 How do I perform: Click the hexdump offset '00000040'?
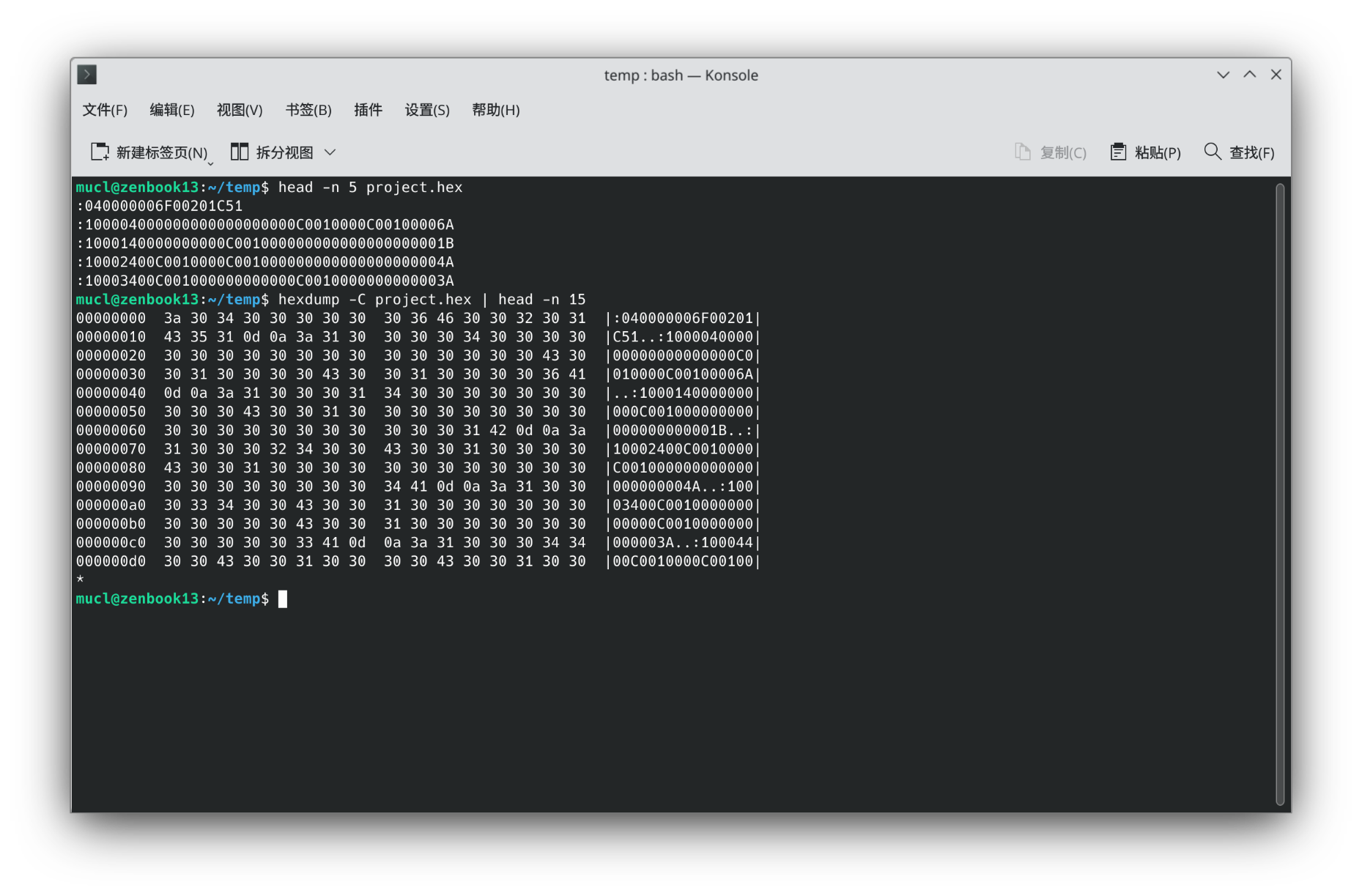(x=111, y=393)
